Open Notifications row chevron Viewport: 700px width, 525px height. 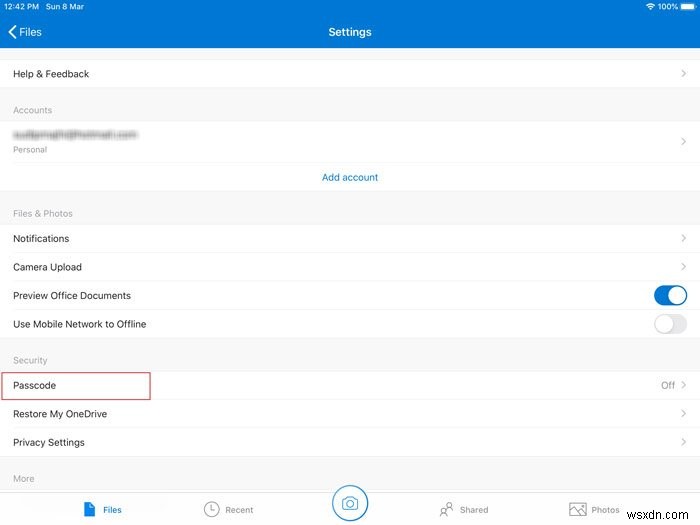click(x=683, y=238)
